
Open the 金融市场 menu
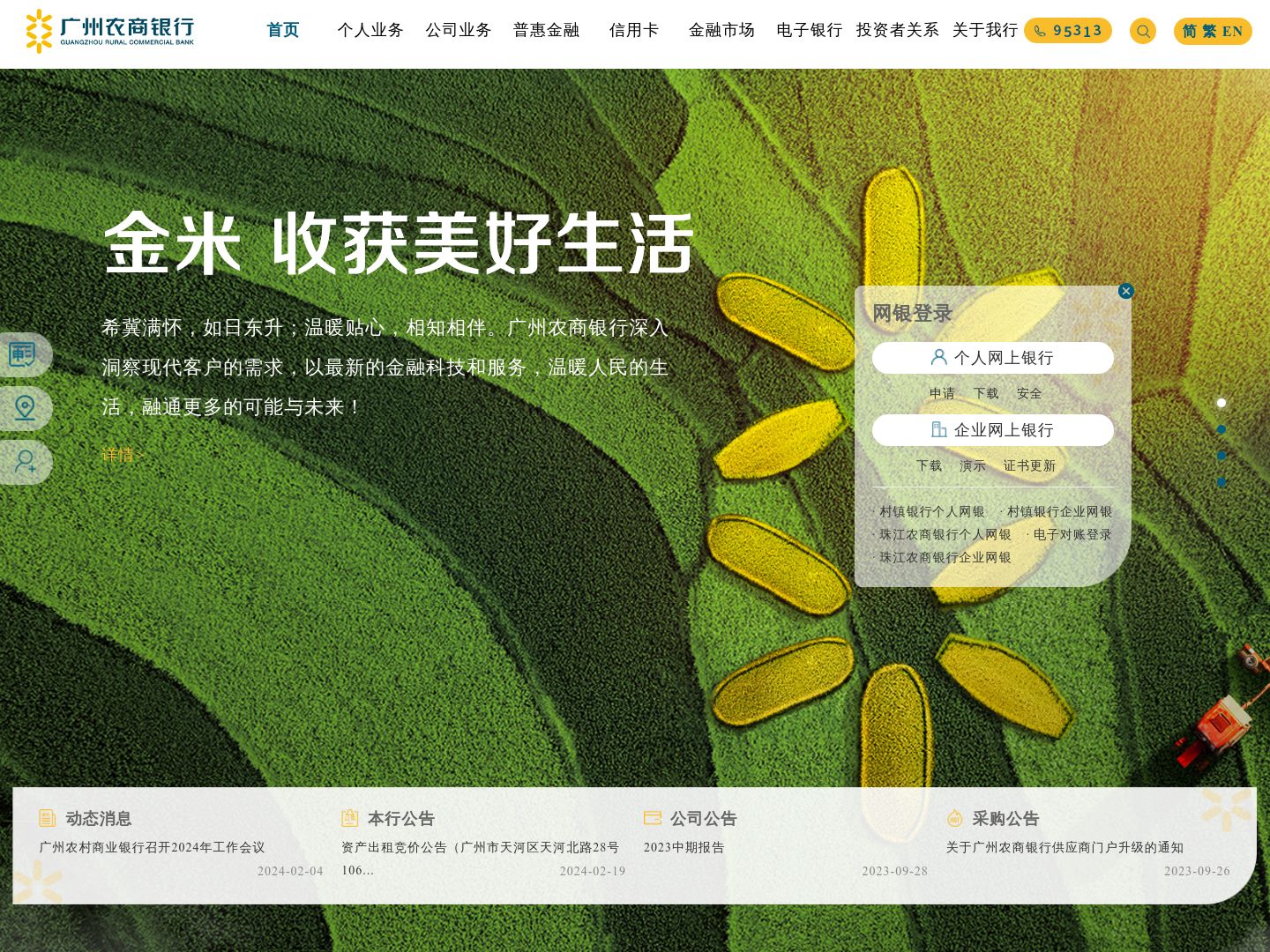pos(721,30)
